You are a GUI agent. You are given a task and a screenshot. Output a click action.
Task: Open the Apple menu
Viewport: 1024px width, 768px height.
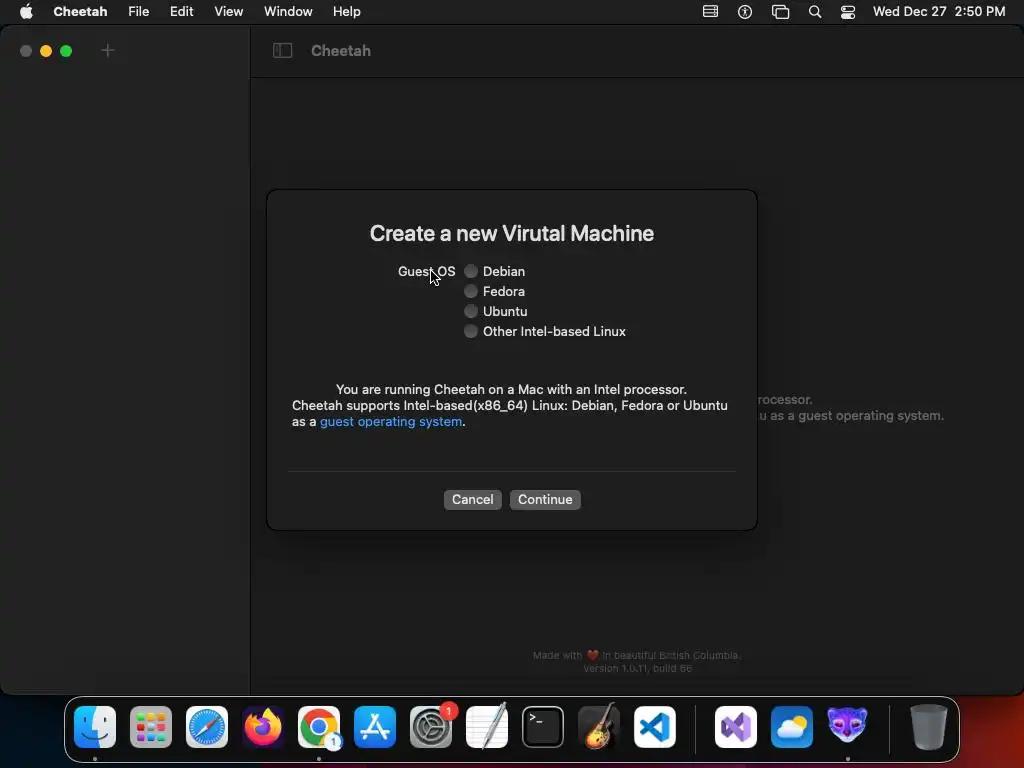[x=26, y=12]
